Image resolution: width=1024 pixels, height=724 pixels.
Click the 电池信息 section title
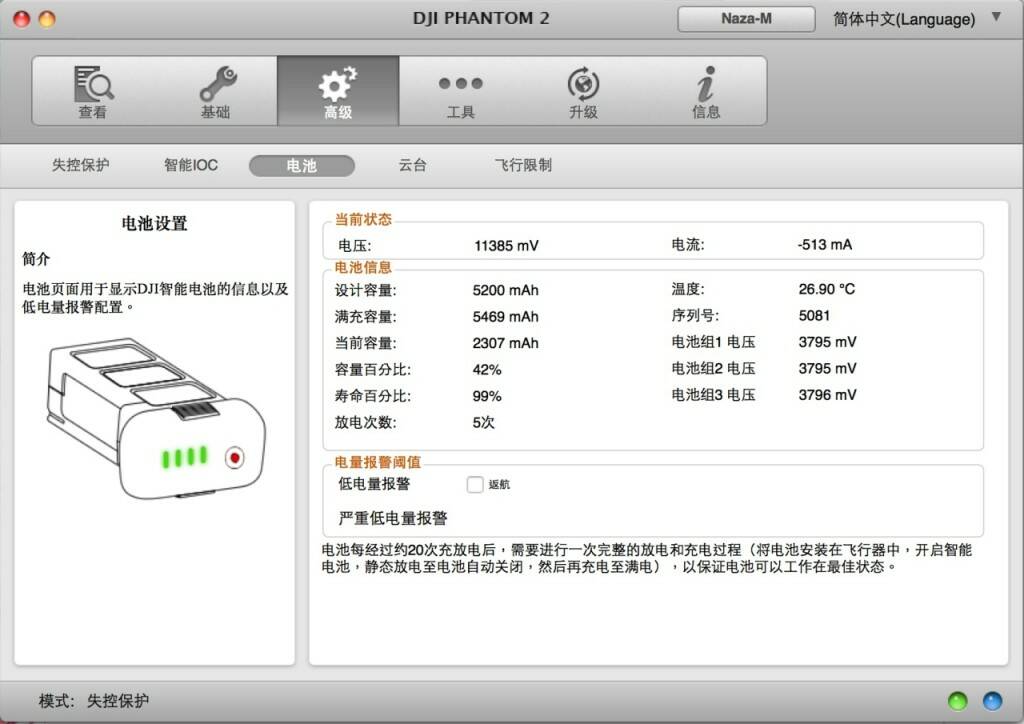(363, 267)
